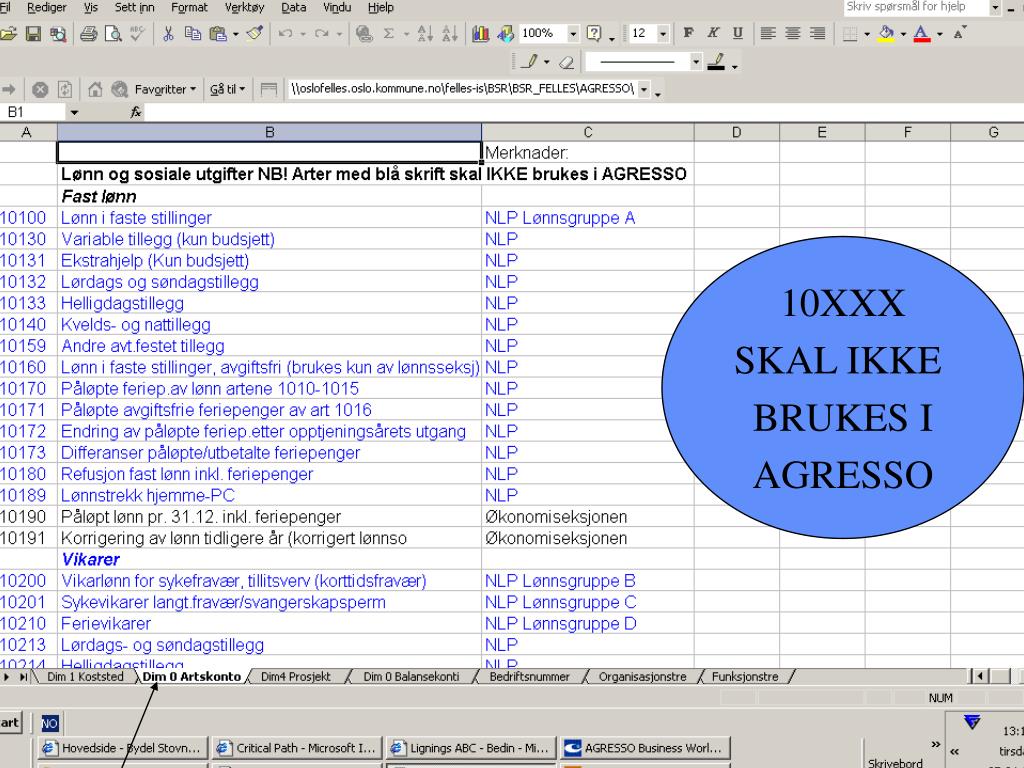Open the font size 12 dropdown
The width and height of the screenshot is (1024, 768).
tap(663, 33)
